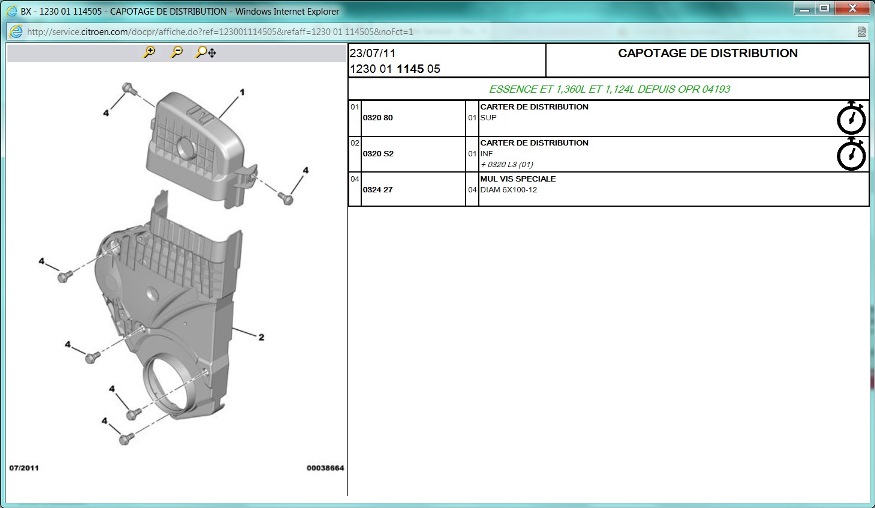This screenshot has width=875, height=508.
Task: Click the Internet Explorer page icon in address bar
Action: pyautogui.click(x=16, y=32)
